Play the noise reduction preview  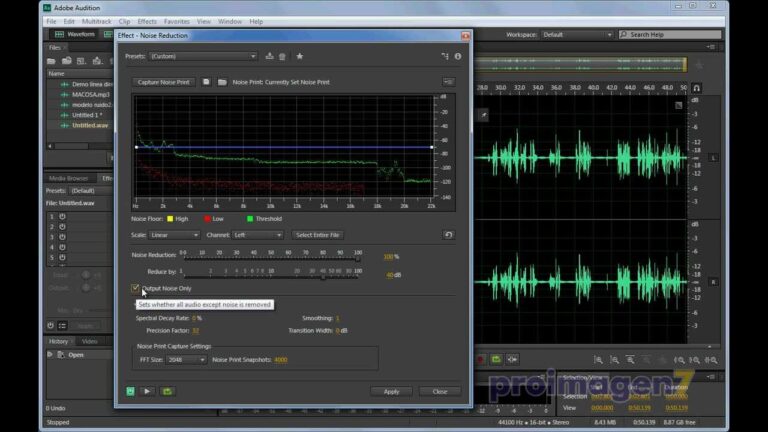click(147, 391)
